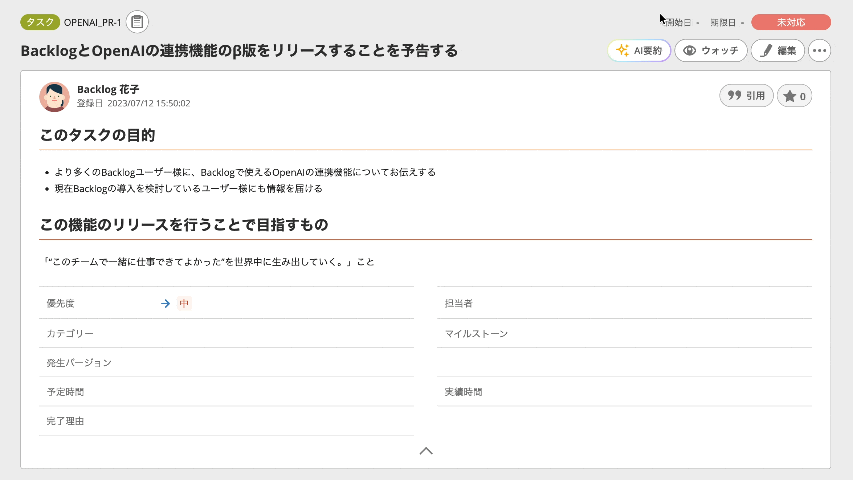The image size is (853, 480).
Task: Click the 未対応 status badge
Action: 790,22
